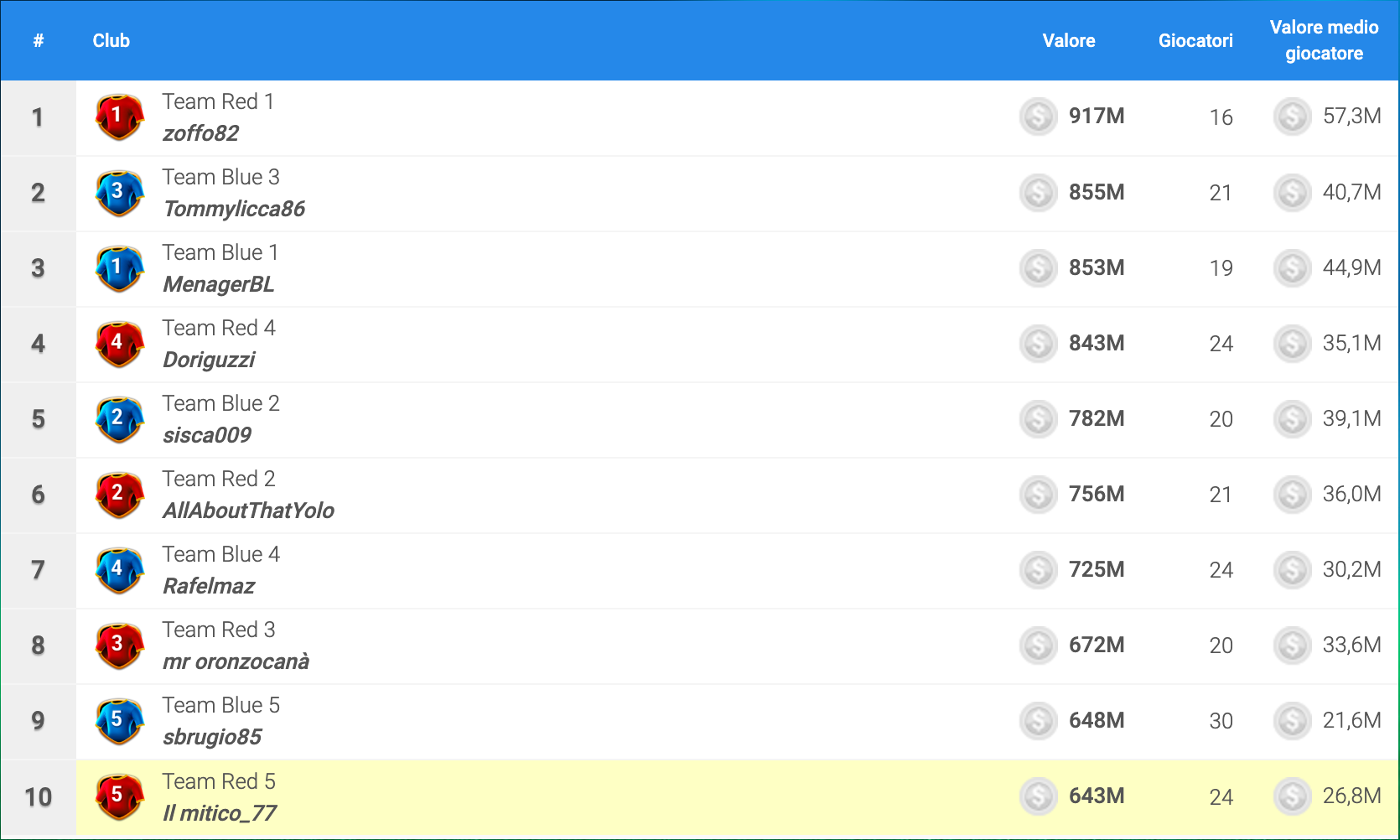This screenshot has width=1400, height=840.
Task: Open the Team Red 3 club name
Action: point(219,630)
